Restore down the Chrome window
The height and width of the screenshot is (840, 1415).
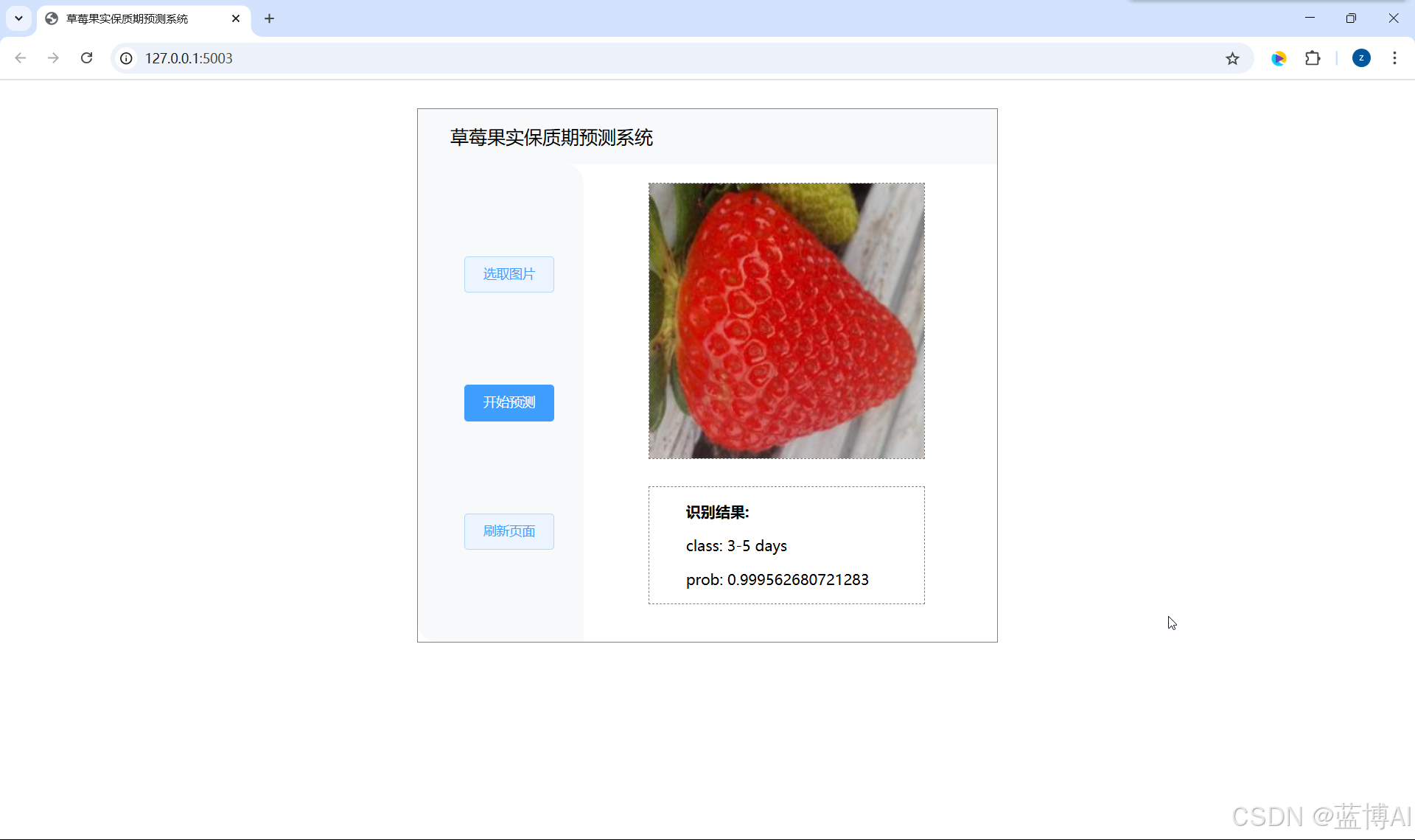(1351, 18)
